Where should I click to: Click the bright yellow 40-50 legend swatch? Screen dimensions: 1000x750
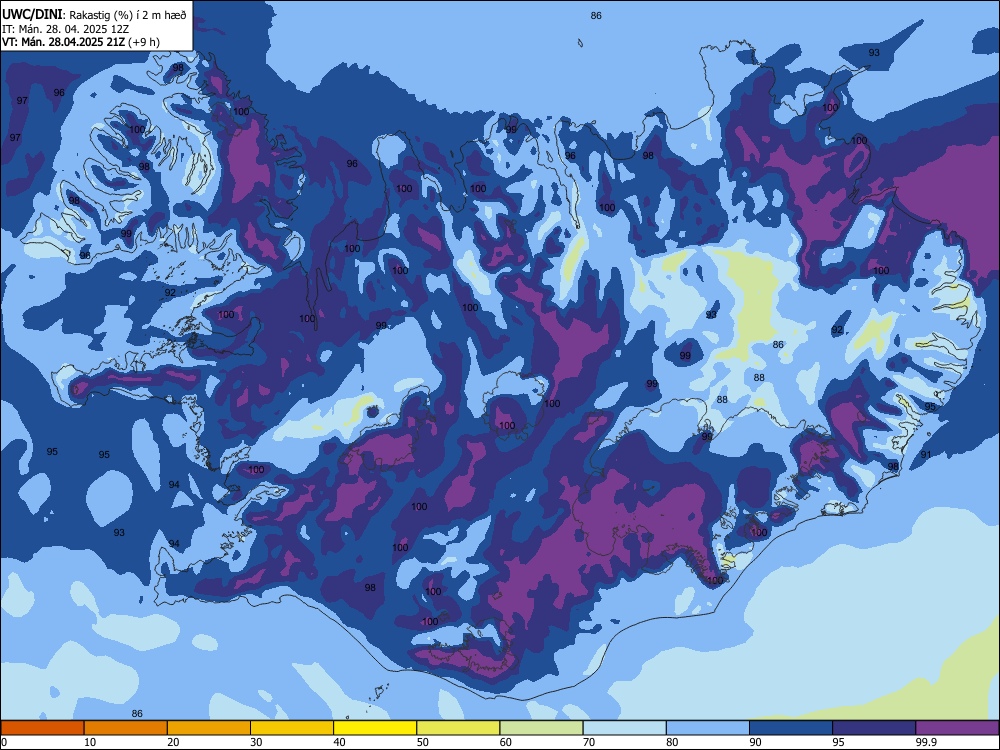pos(375,728)
